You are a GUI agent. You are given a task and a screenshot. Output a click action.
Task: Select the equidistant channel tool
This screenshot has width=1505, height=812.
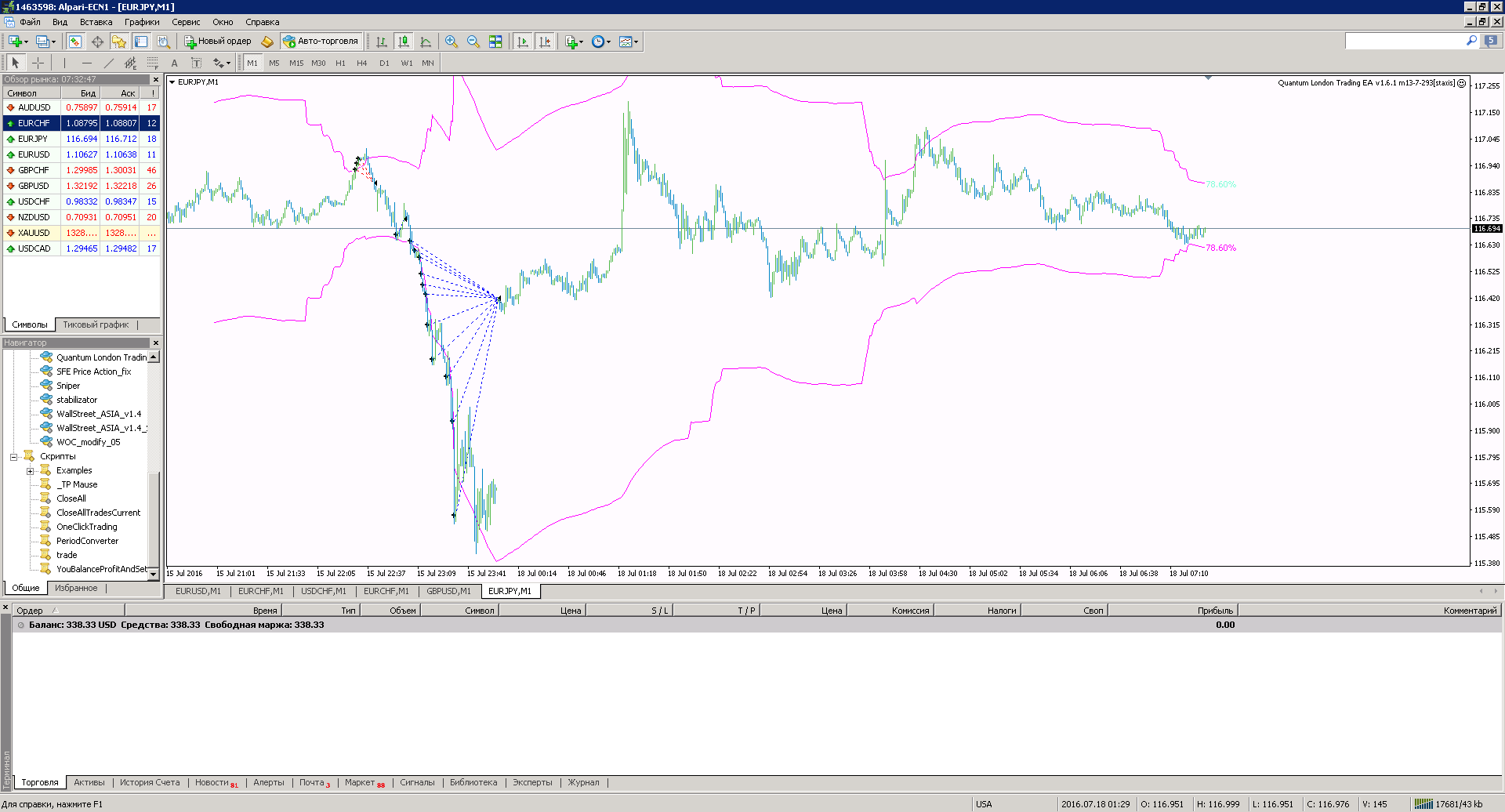[x=130, y=63]
